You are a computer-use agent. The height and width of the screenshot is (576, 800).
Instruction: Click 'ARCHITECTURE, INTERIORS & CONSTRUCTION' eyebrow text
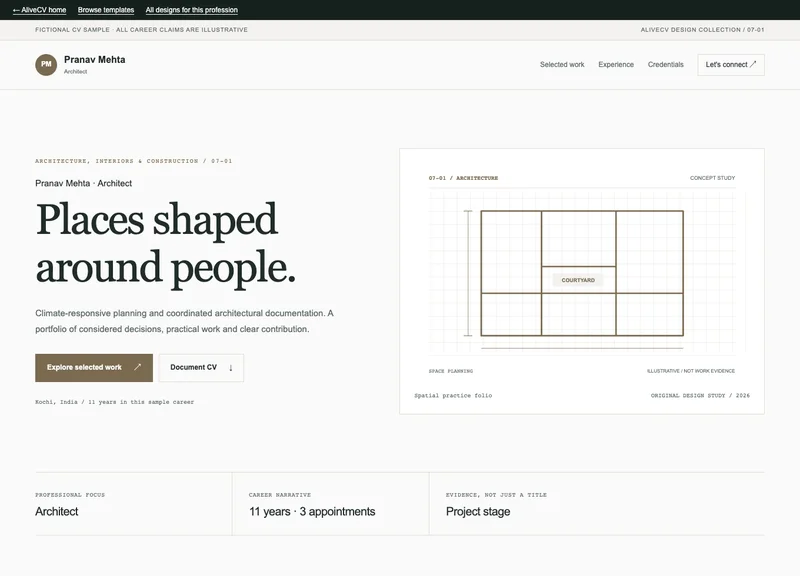(134, 161)
